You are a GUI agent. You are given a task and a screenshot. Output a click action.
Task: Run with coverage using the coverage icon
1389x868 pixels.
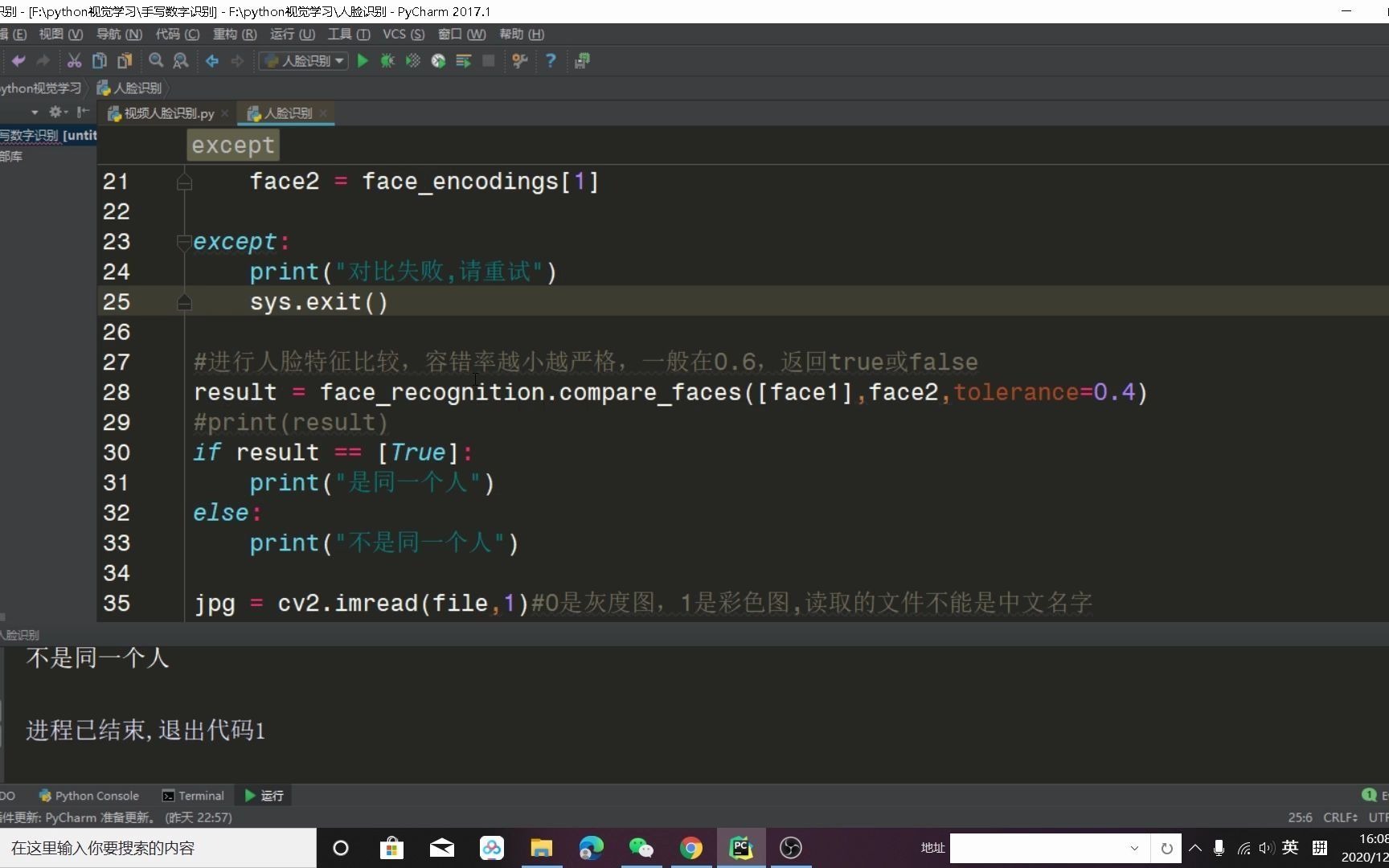point(412,60)
